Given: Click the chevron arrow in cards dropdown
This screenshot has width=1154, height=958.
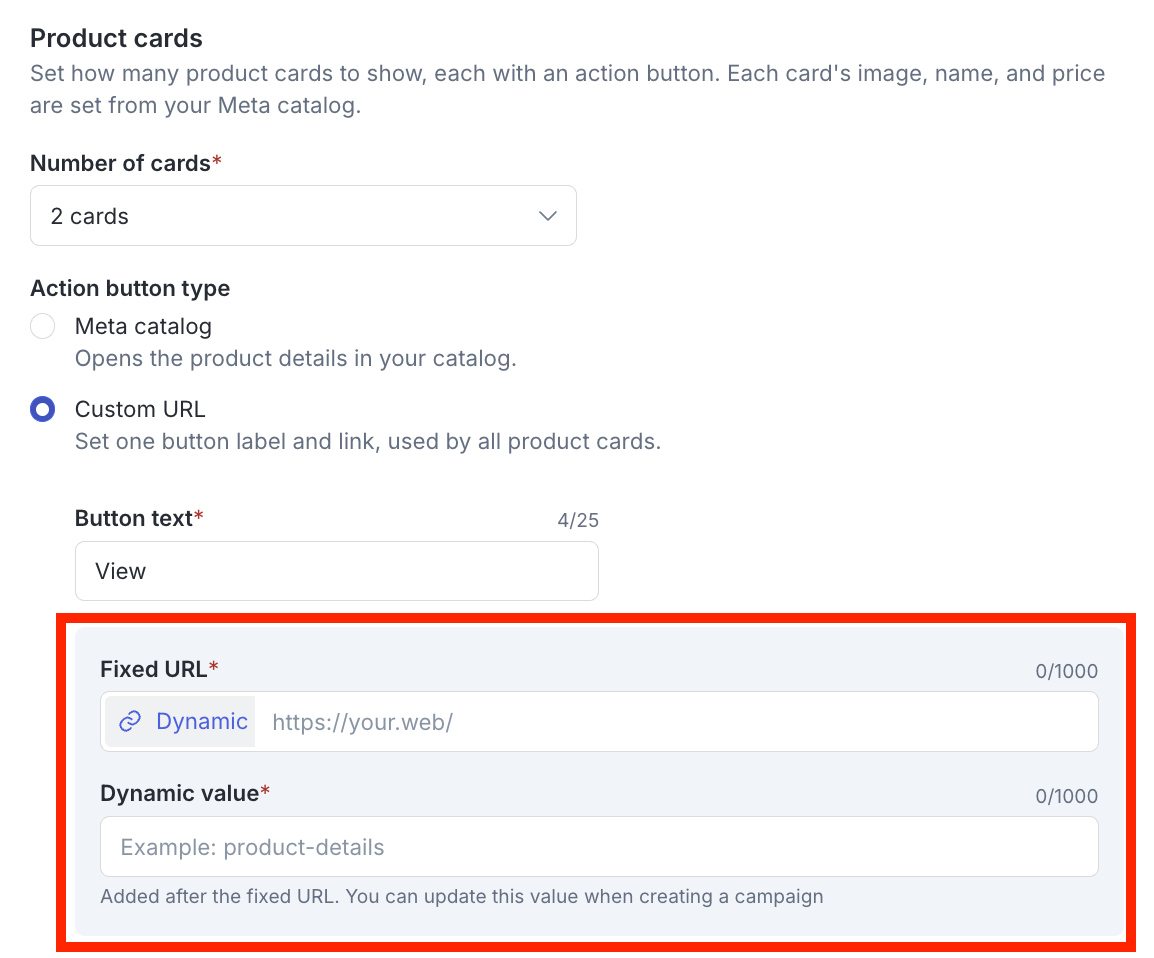Looking at the screenshot, I should click(548, 216).
